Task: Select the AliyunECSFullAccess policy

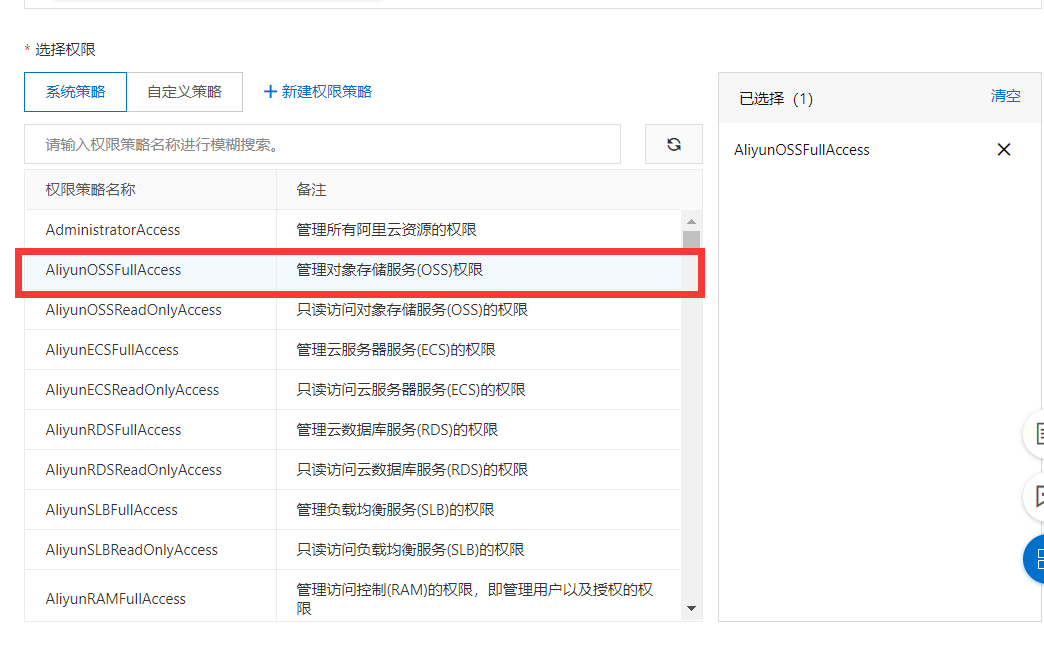Action: point(353,349)
